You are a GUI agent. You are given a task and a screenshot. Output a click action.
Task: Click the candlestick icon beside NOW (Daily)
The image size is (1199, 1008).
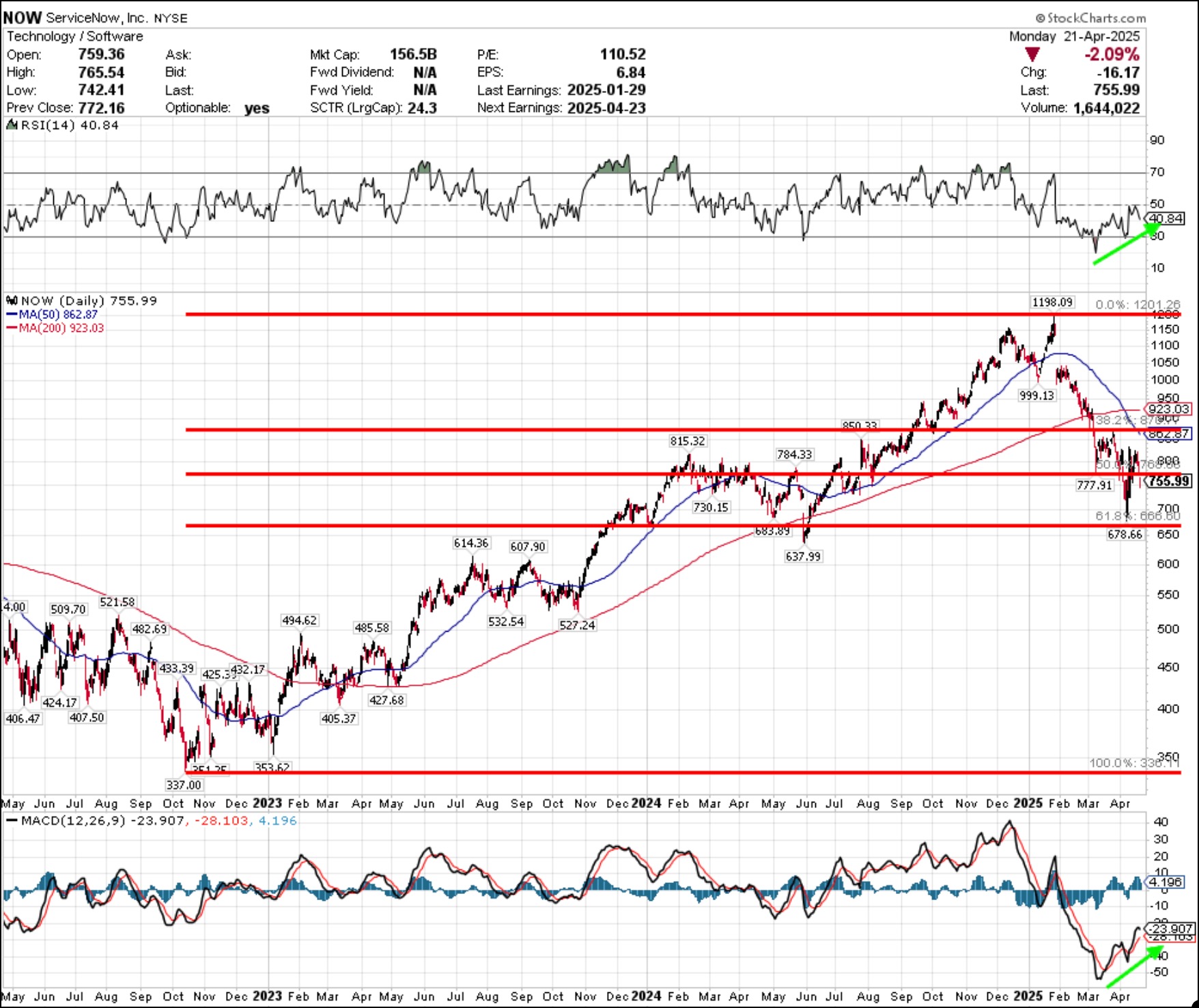(12, 300)
